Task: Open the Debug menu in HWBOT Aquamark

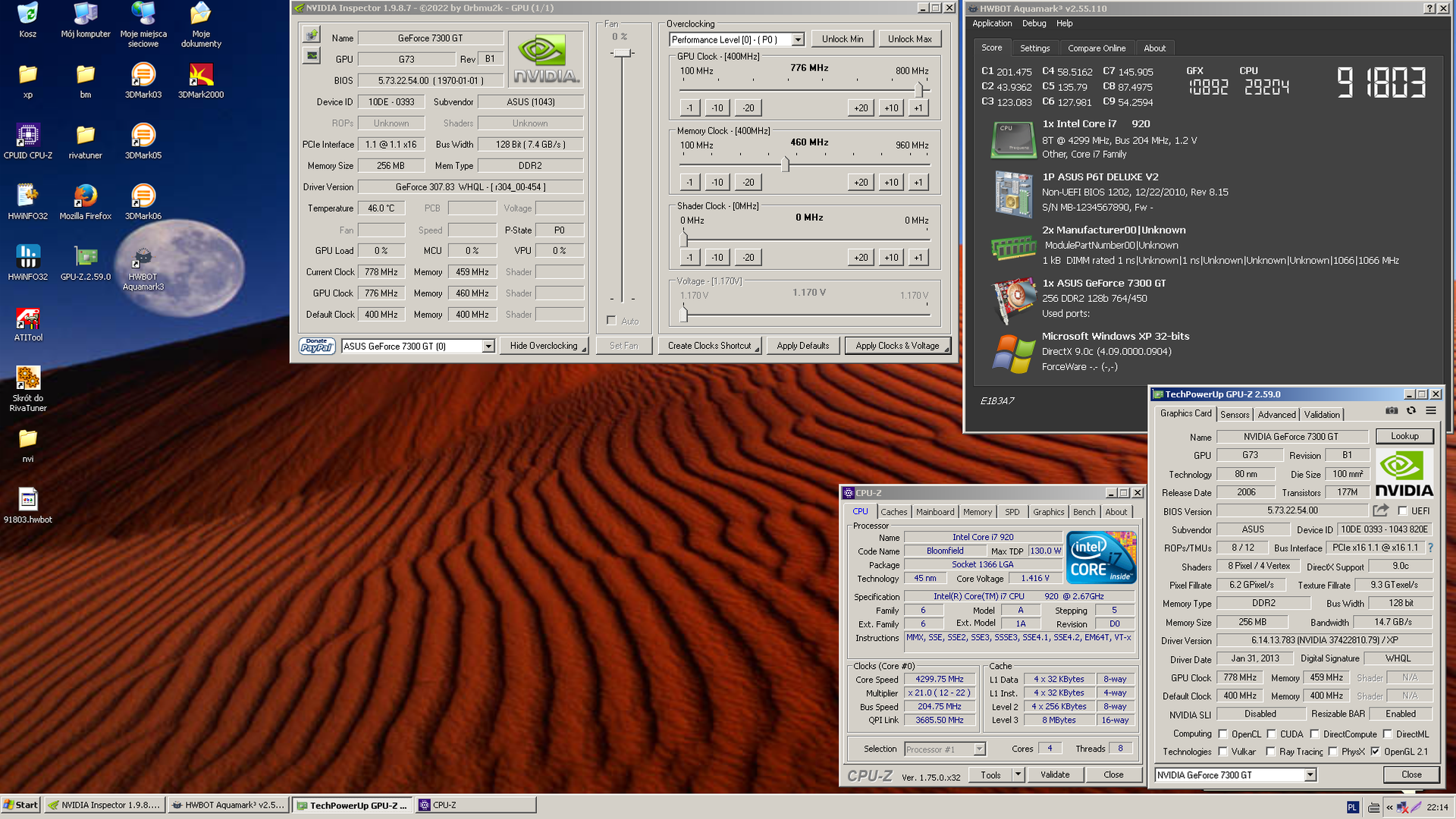Action: coord(1034,24)
